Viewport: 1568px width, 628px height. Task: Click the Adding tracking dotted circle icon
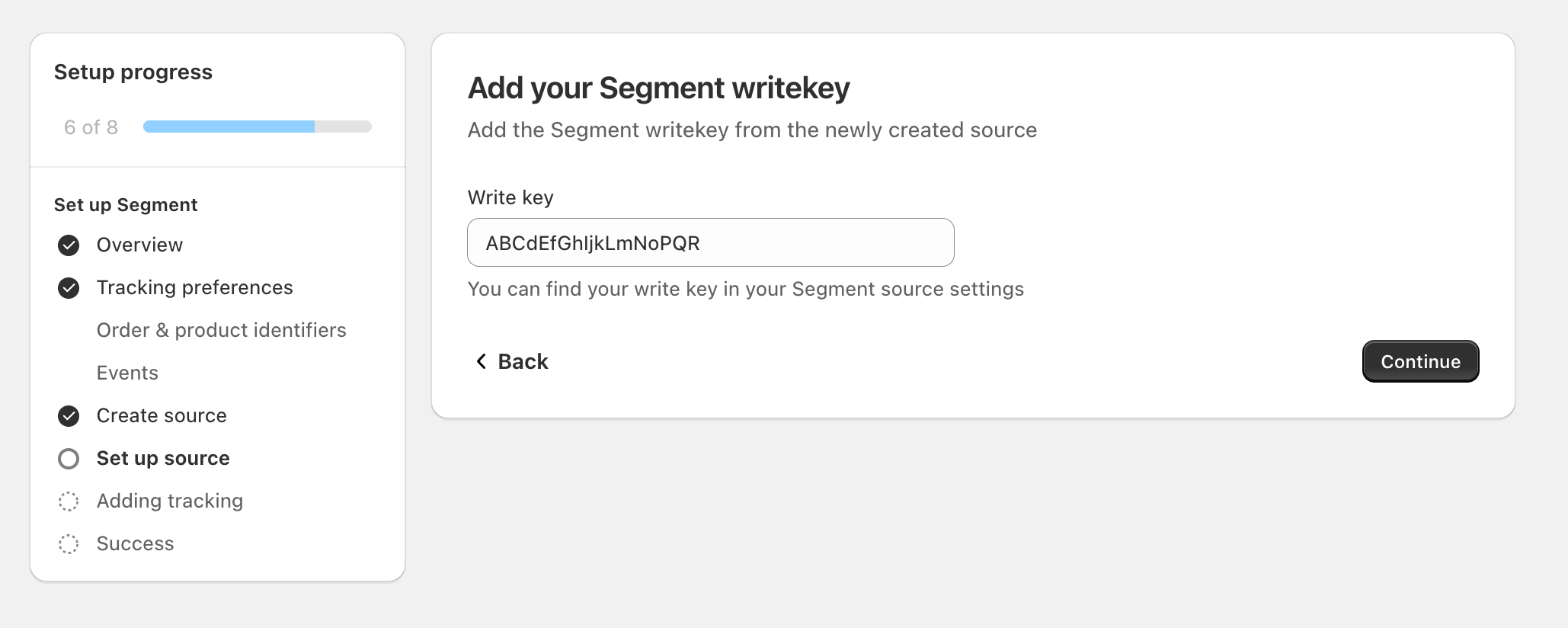point(69,501)
